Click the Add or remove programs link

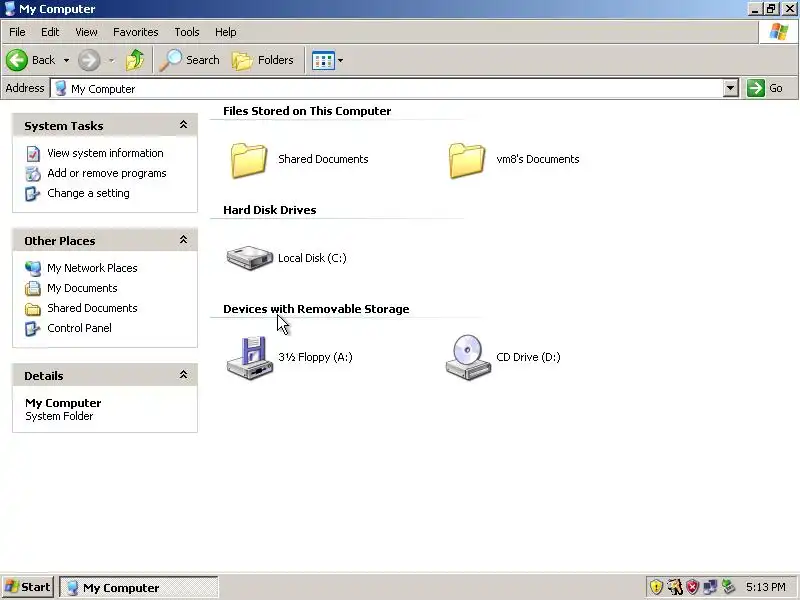coord(107,173)
